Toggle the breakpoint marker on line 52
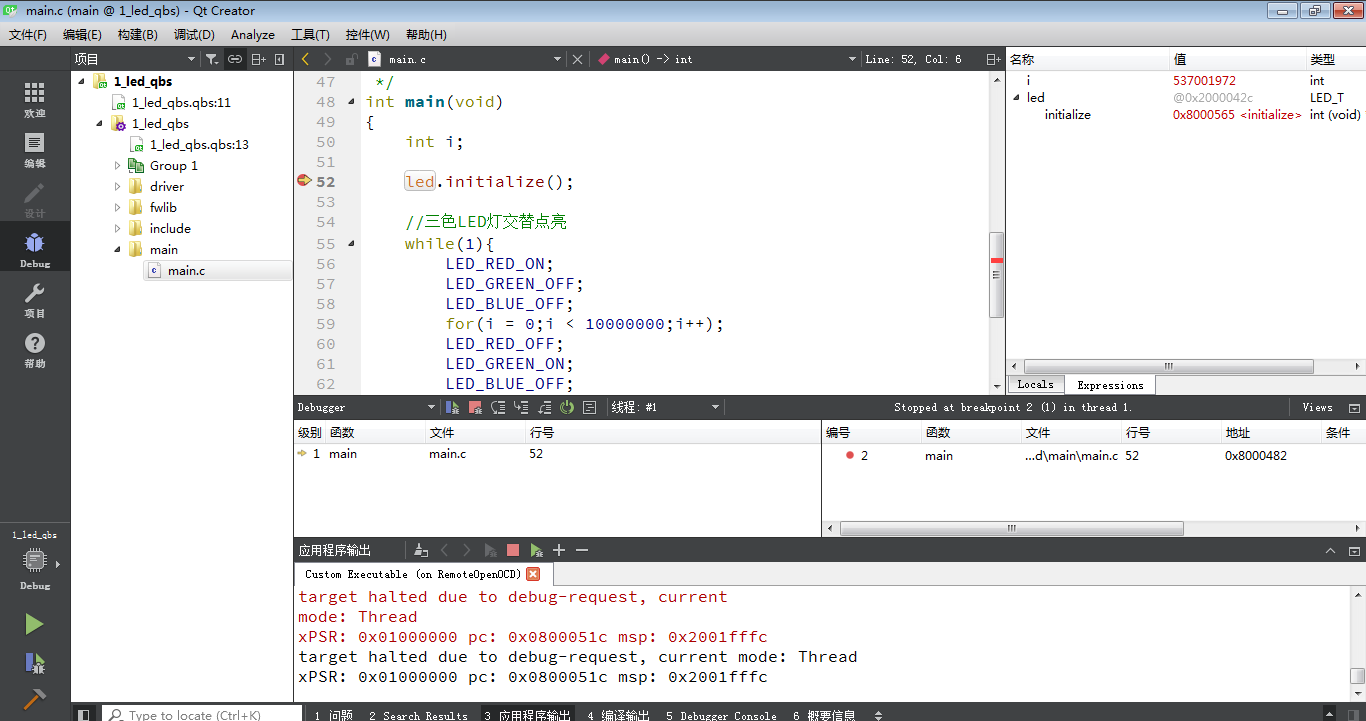 tap(303, 181)
